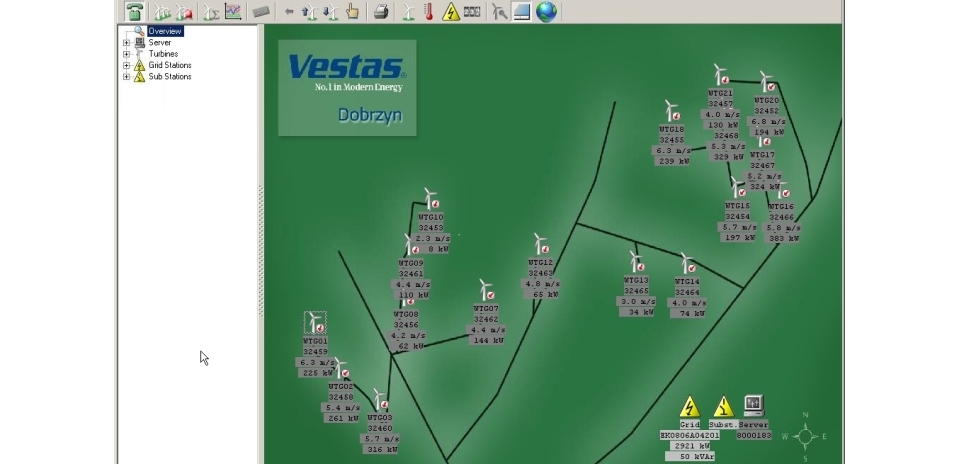Click the Server computer icon on map

click(754, 405)
